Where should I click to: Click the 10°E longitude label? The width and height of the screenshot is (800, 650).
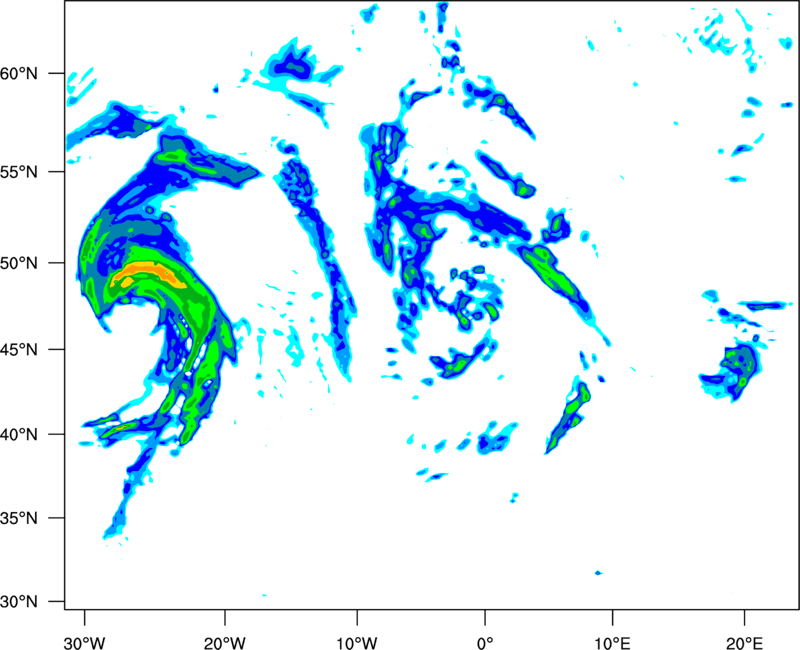[612, 643]
